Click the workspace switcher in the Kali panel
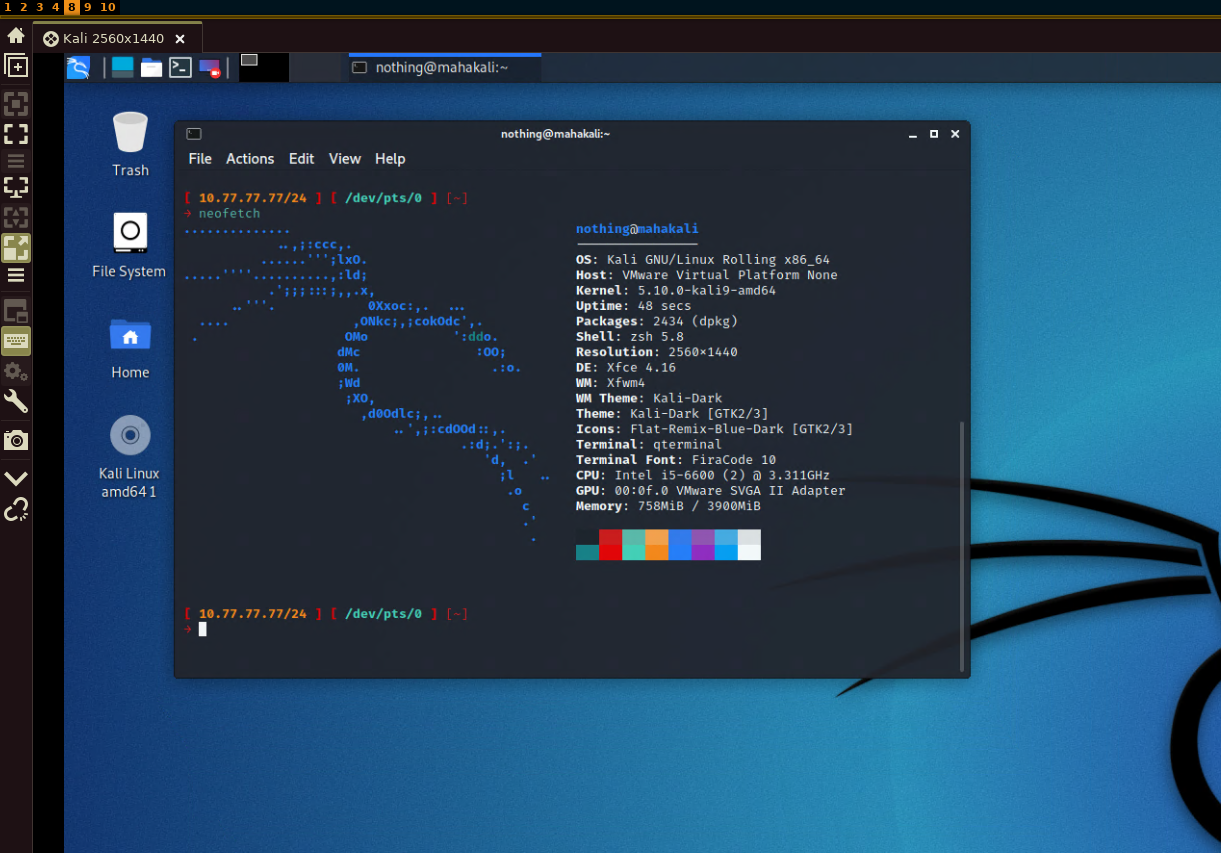Viewport: 1221px width, 853px height. [x=290, y=67]
